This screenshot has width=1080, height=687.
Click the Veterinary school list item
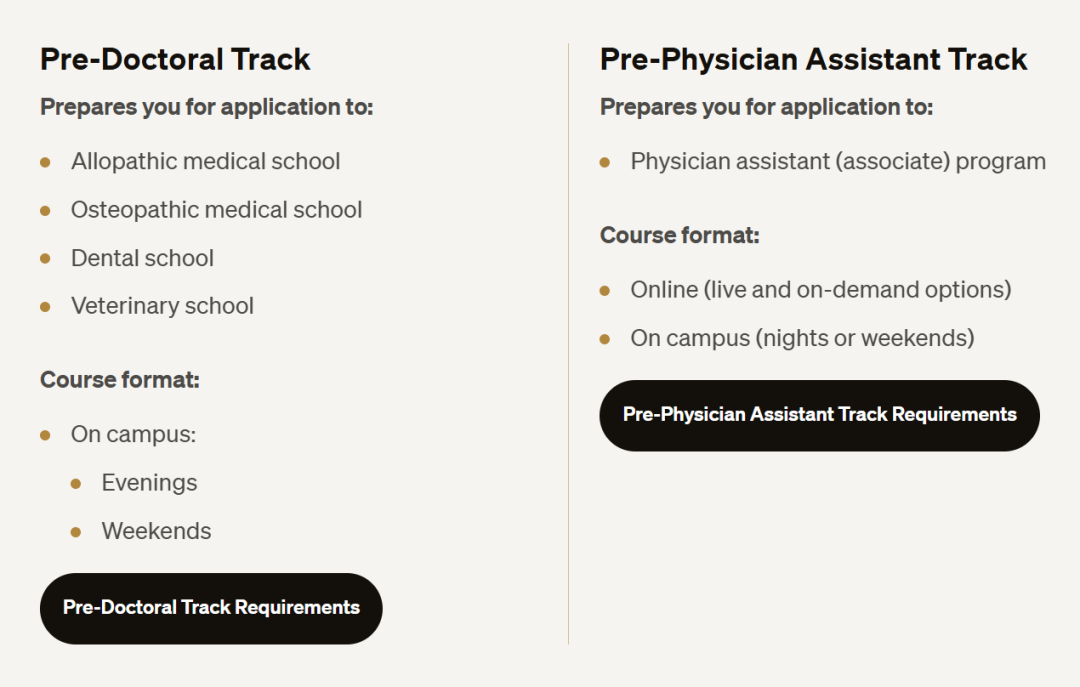click(x=162, y=306)
